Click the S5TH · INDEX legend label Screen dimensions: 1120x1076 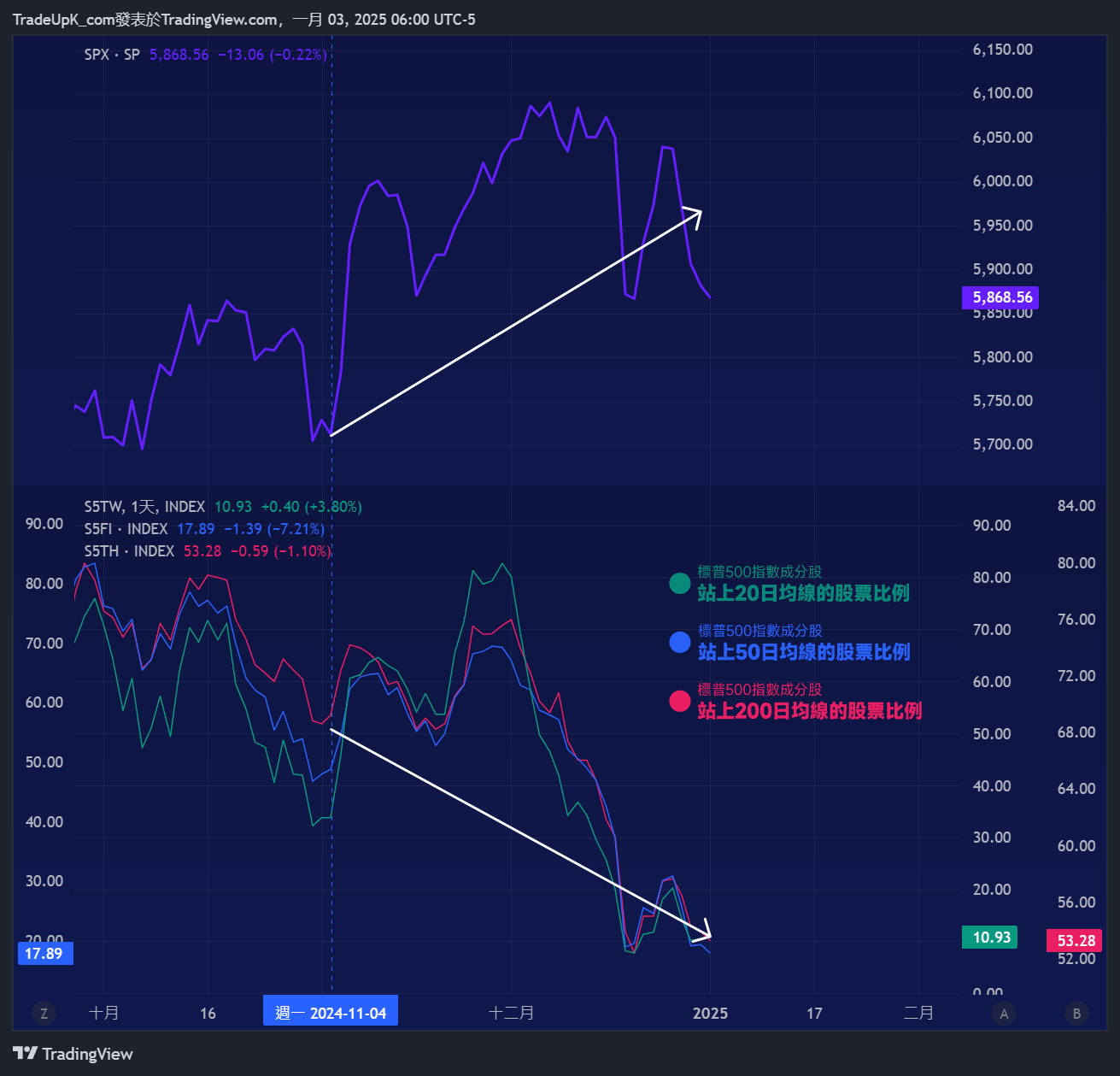tap(129, 551)
